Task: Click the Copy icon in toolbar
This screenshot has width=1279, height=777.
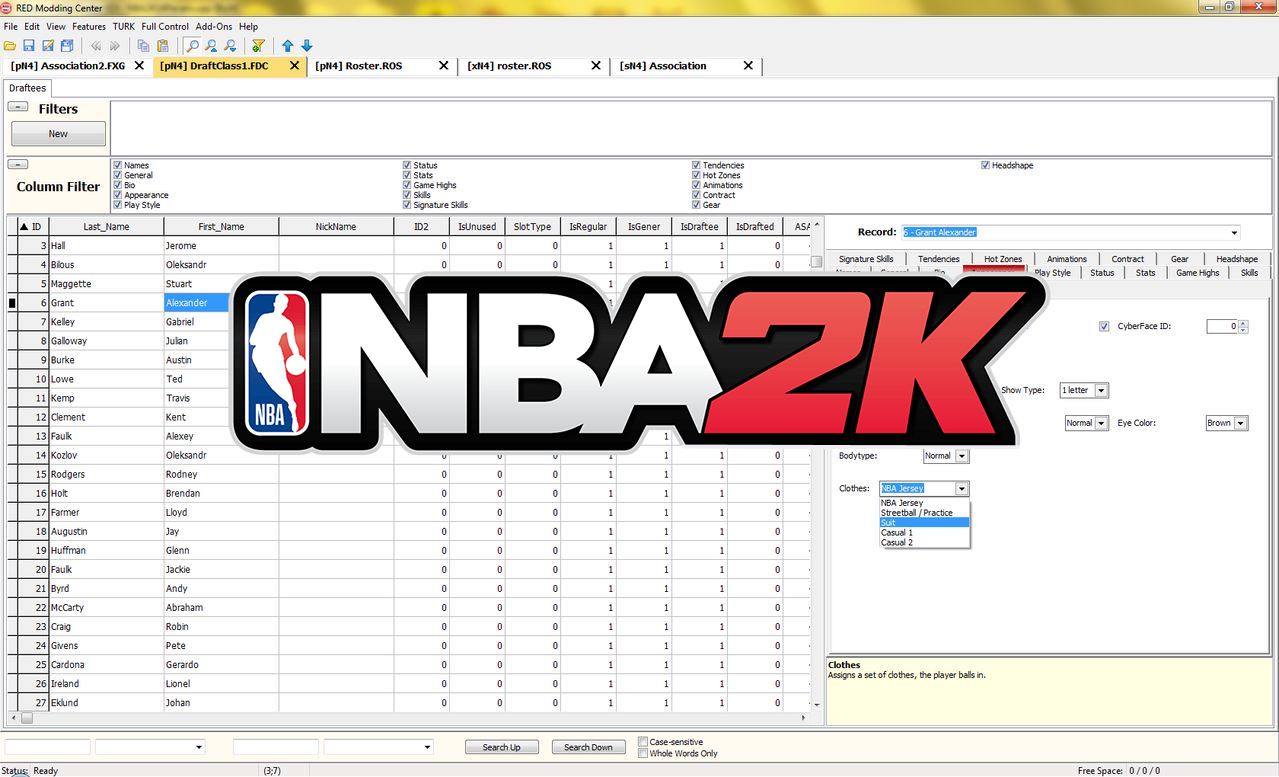Action: [144, 46]
